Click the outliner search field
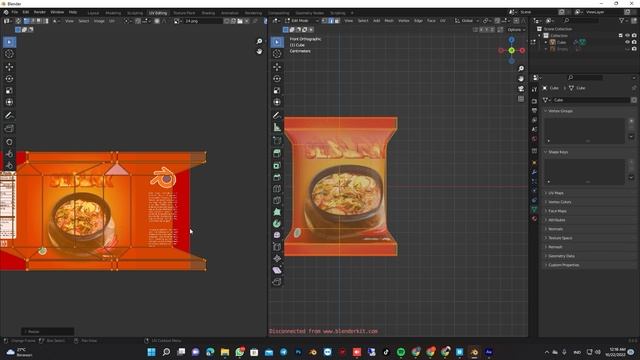This screenshot has height=360, width=640. (x=582, y=20)
